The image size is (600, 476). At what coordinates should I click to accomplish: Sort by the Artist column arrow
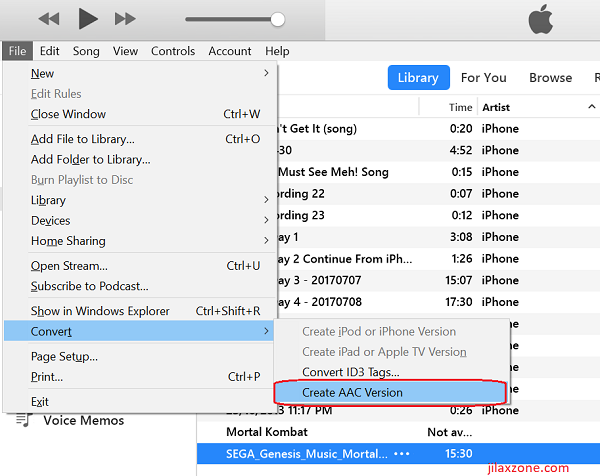(x=592, y=107)
